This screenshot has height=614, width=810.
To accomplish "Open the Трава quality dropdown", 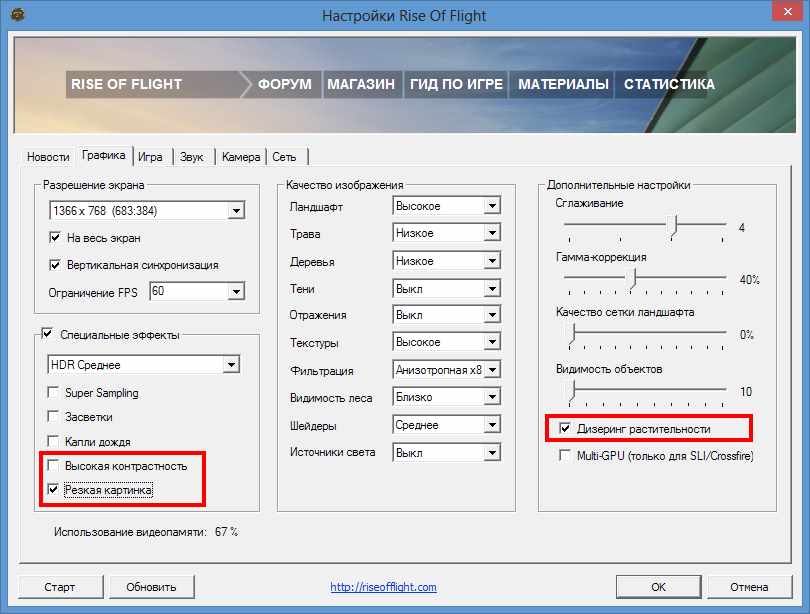I will (446, 233).
